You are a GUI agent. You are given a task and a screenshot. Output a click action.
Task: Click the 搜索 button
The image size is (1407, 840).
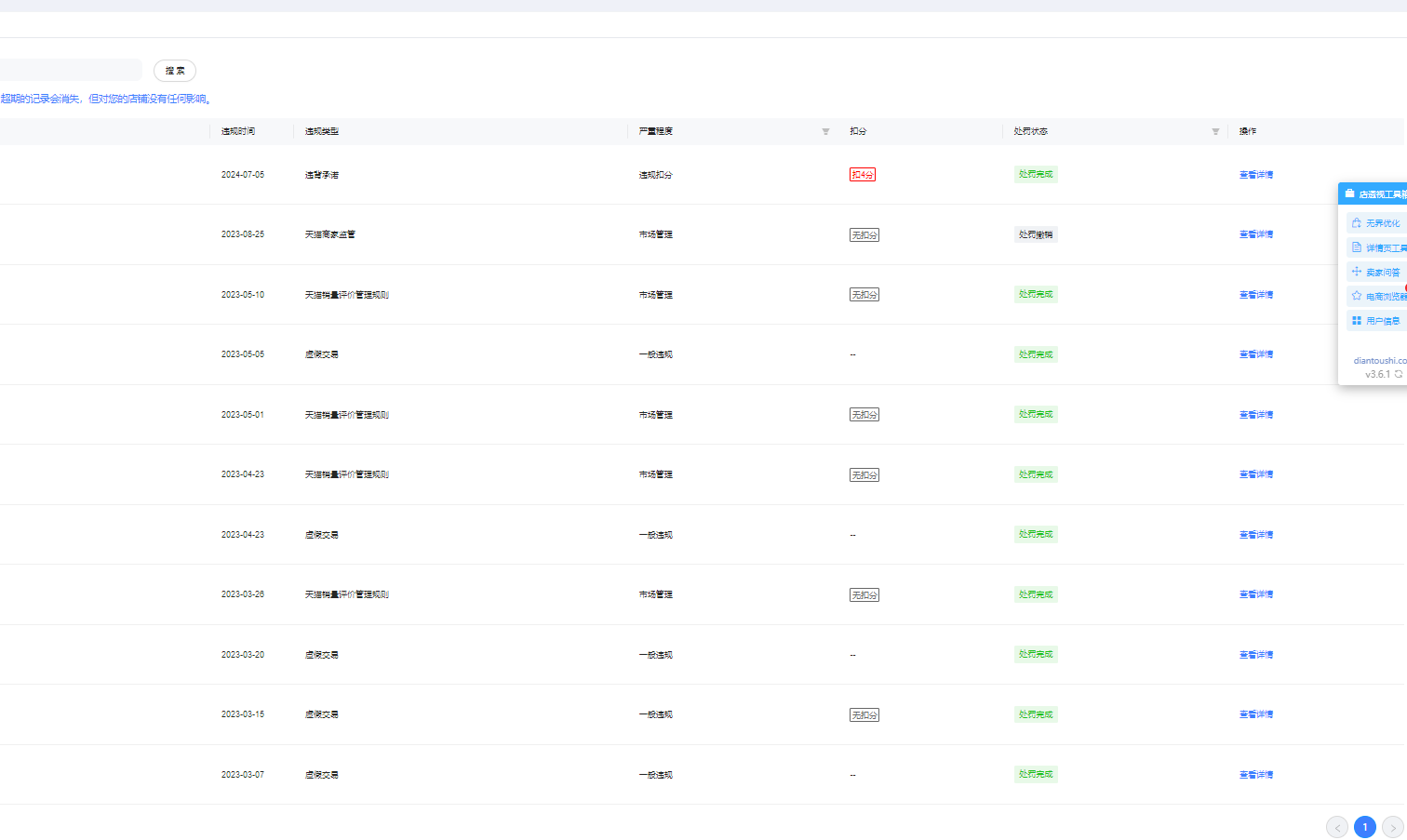(x=175, y=71)
